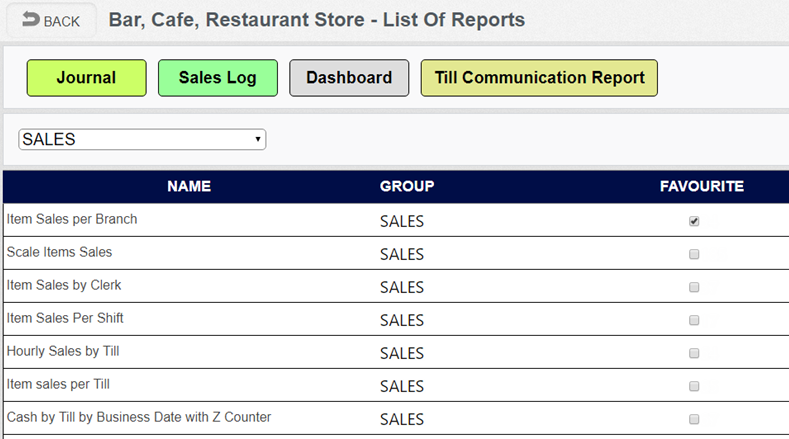Mark Scale Items Sales as favourite
The width and height of the screenshot is (789, 439).
694,254
